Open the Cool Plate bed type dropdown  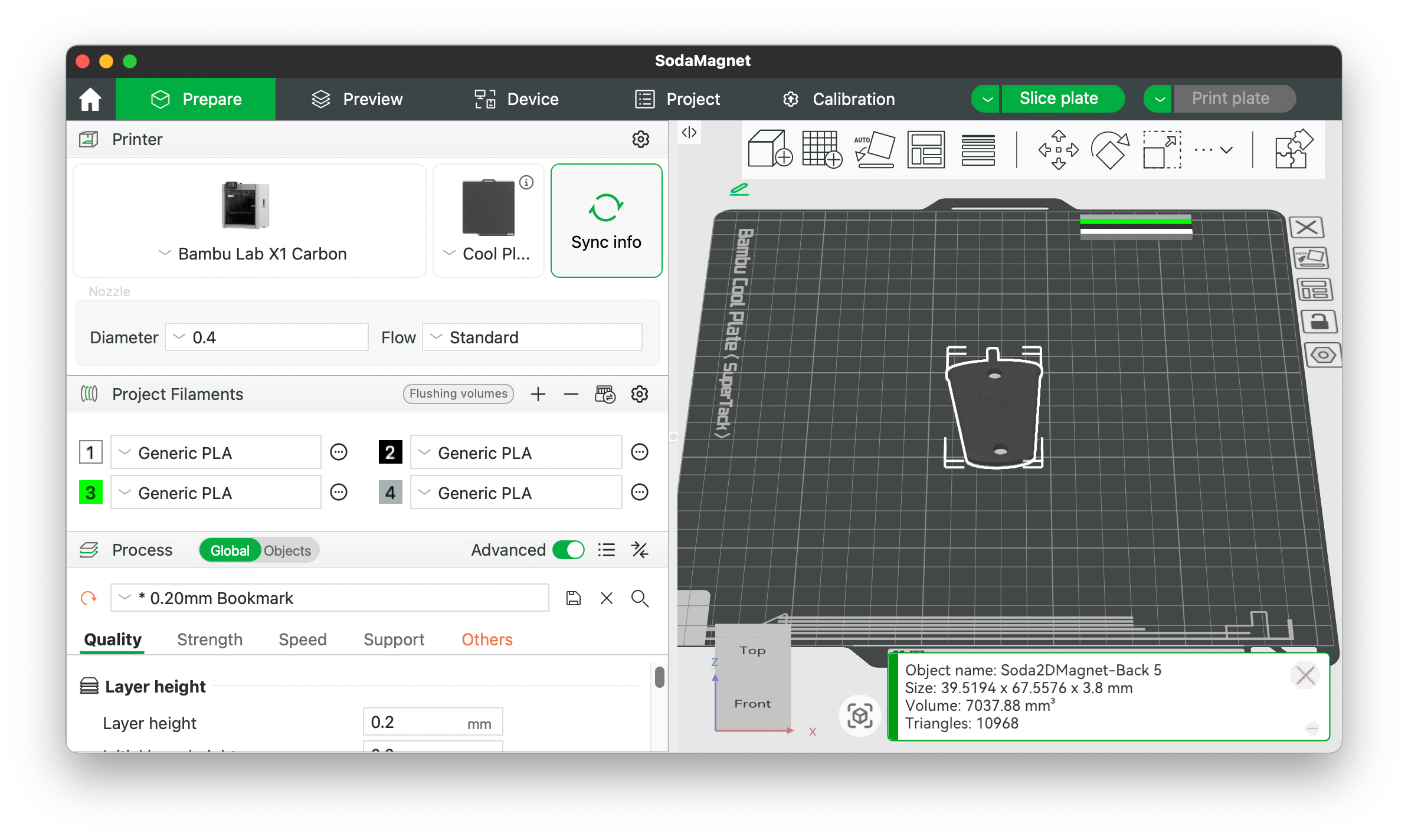click(x=488, y=221)
